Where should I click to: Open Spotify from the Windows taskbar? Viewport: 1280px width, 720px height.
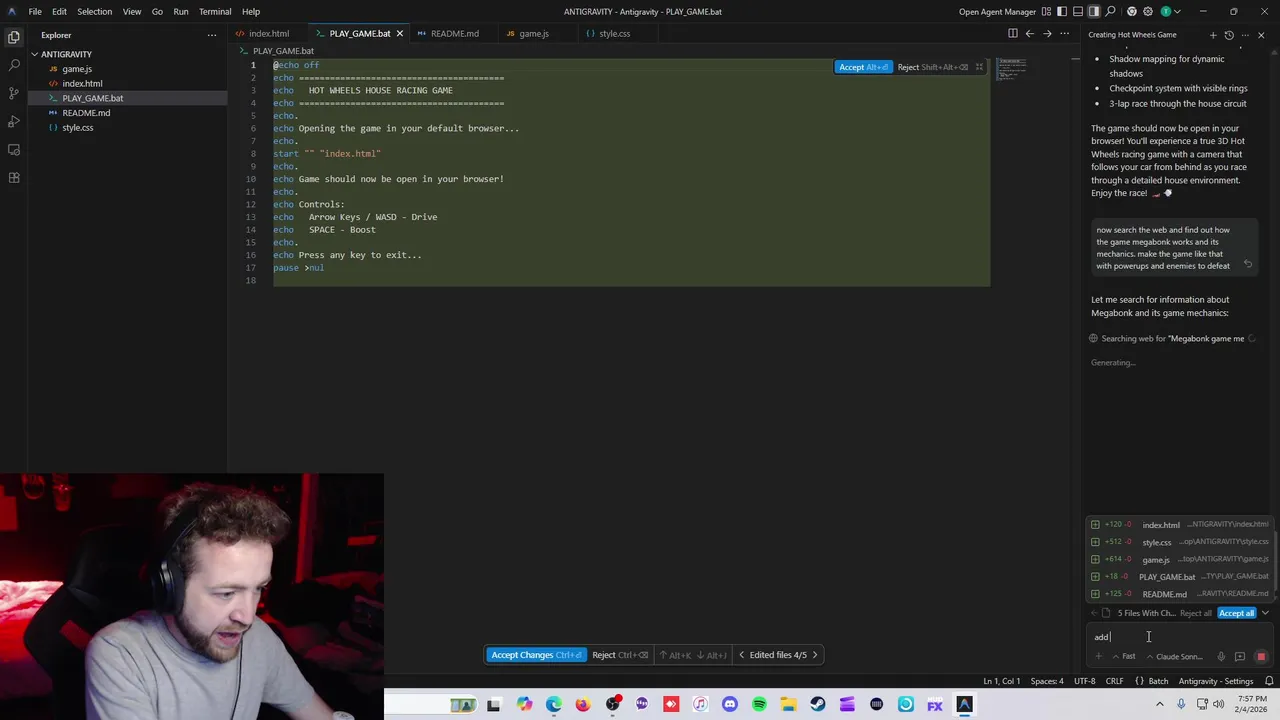[x=759, y=705]
